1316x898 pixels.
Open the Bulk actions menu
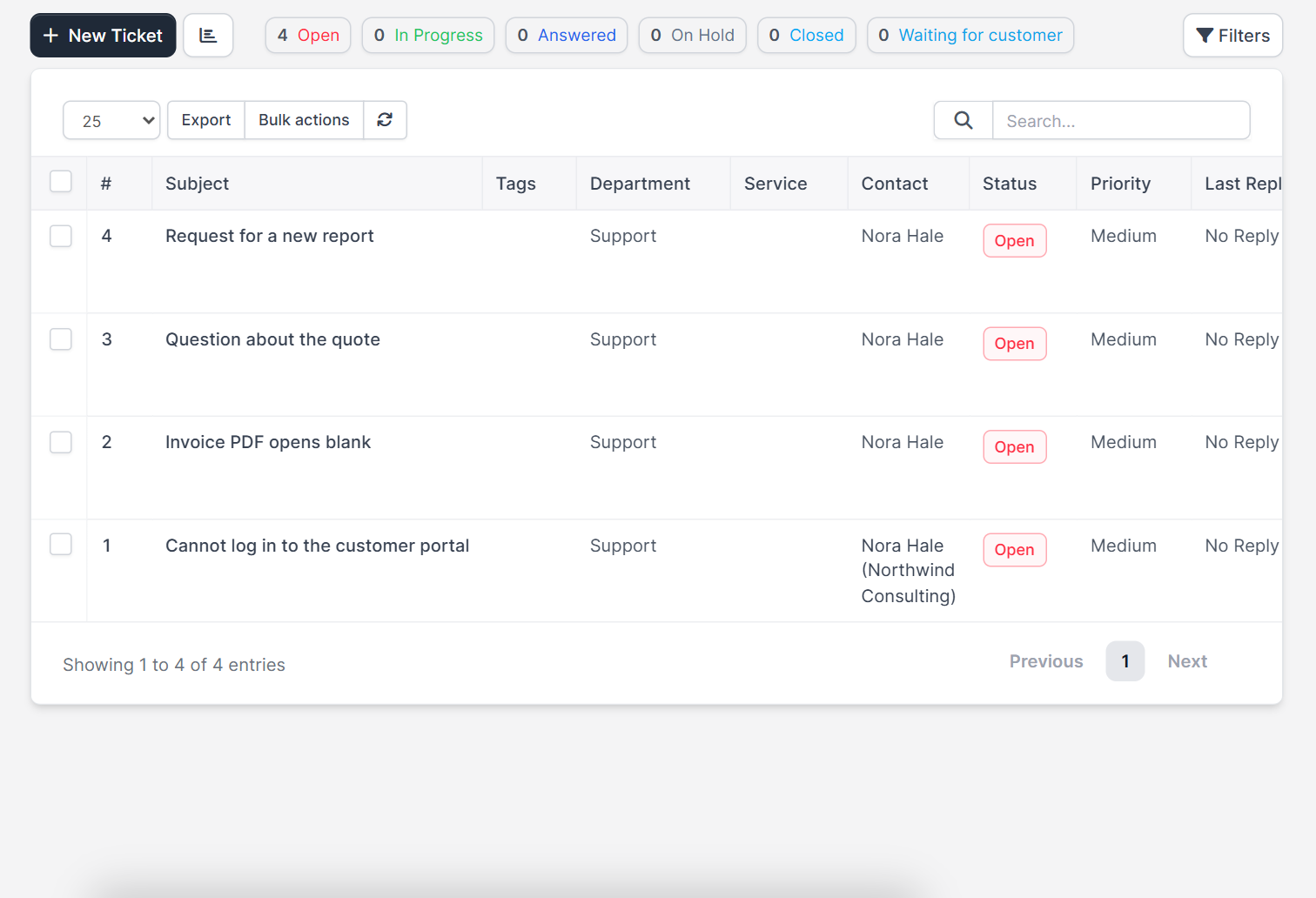[304, 120]
